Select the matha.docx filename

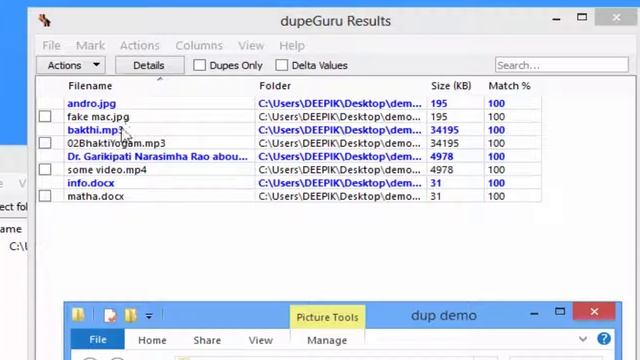96,197
